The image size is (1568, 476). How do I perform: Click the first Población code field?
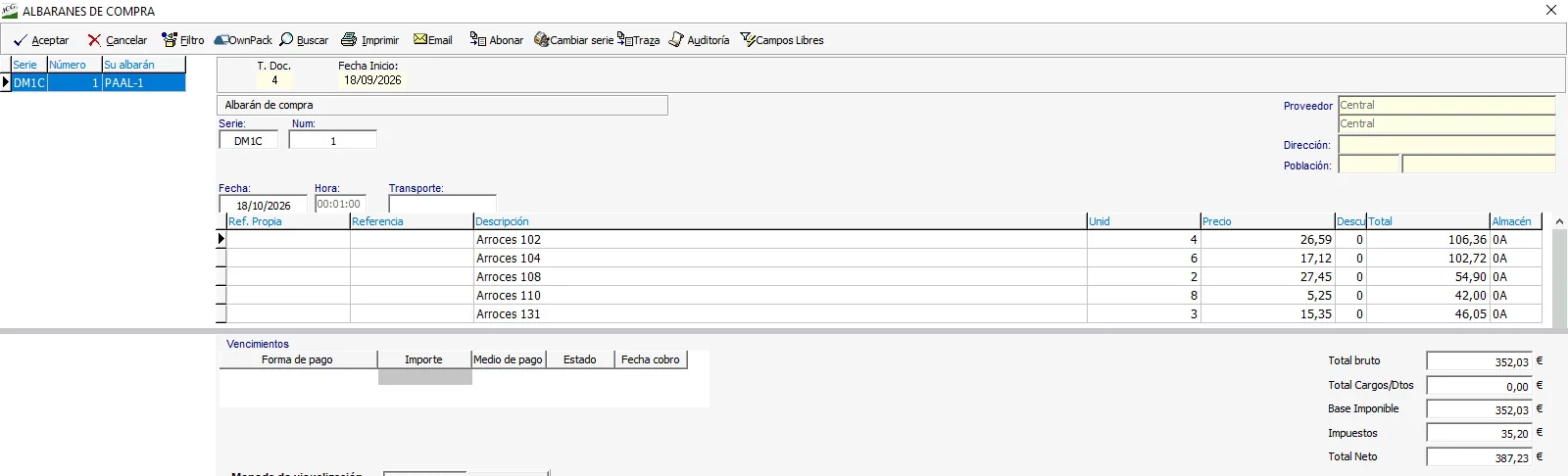[x=1369, y=165]
